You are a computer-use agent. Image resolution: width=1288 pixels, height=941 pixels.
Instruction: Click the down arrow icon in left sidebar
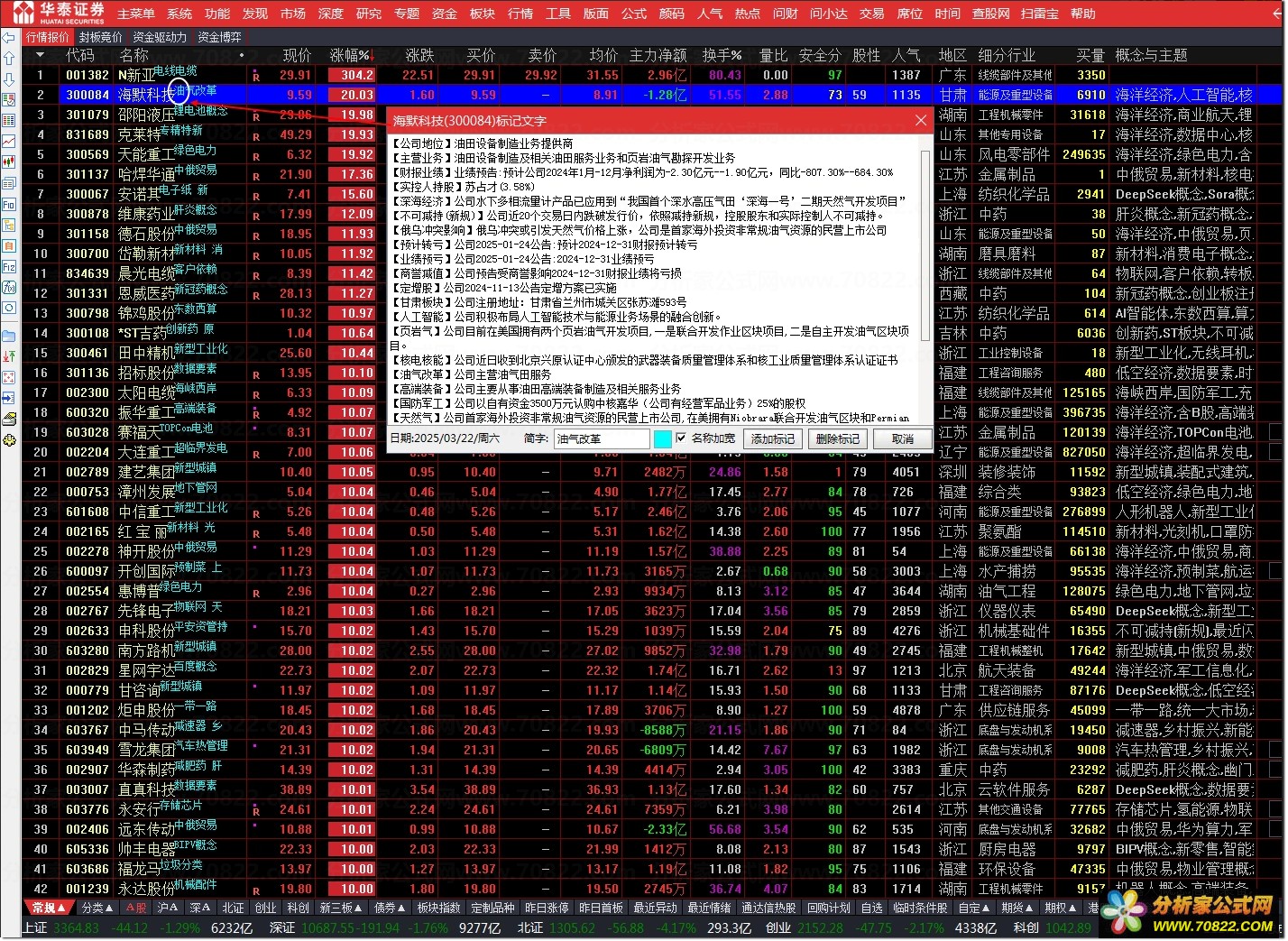pyautogui.click(x=9, y=78)
